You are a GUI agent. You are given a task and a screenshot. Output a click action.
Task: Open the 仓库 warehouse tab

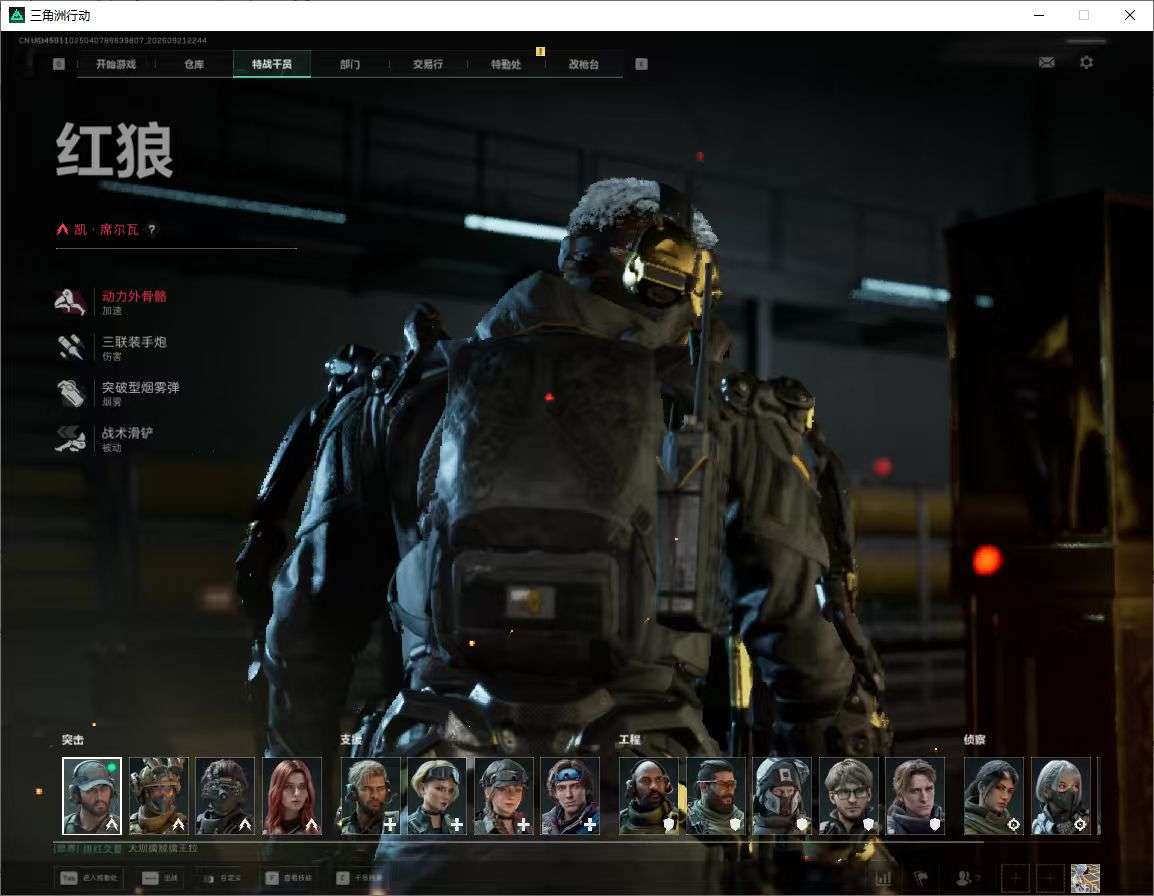pos(194,64)
